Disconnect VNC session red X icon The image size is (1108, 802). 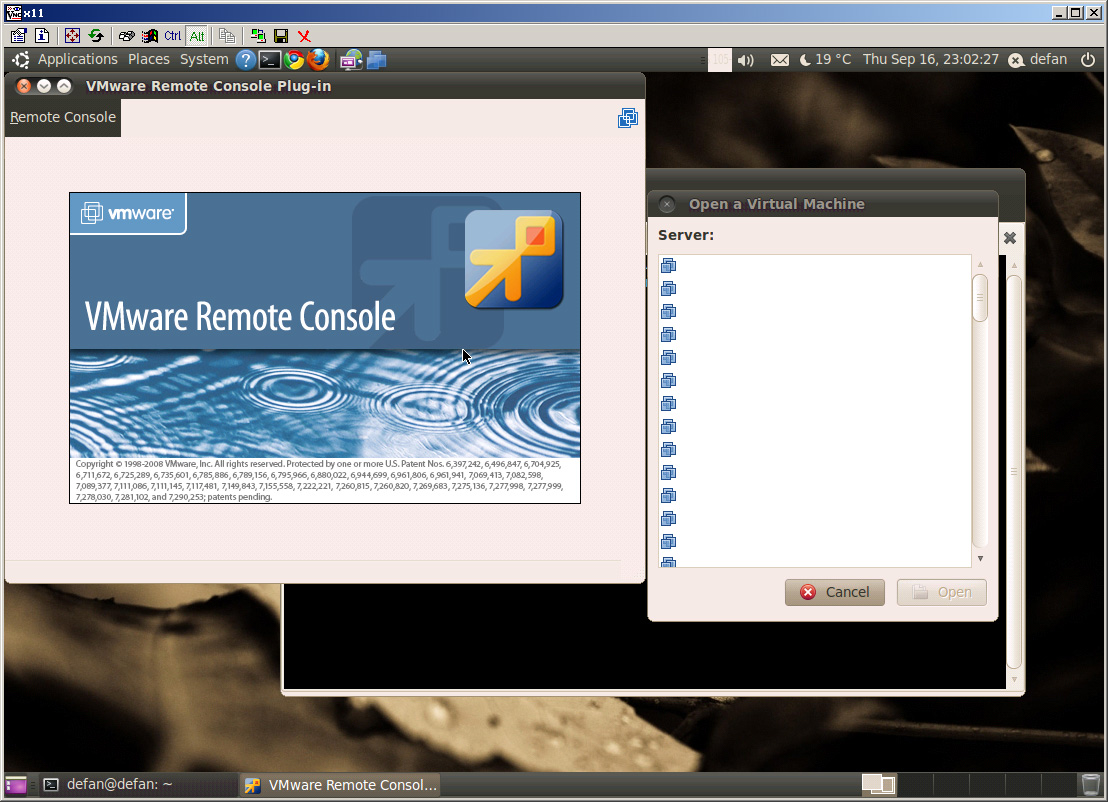pyautogui.click(x=305, y=35)
